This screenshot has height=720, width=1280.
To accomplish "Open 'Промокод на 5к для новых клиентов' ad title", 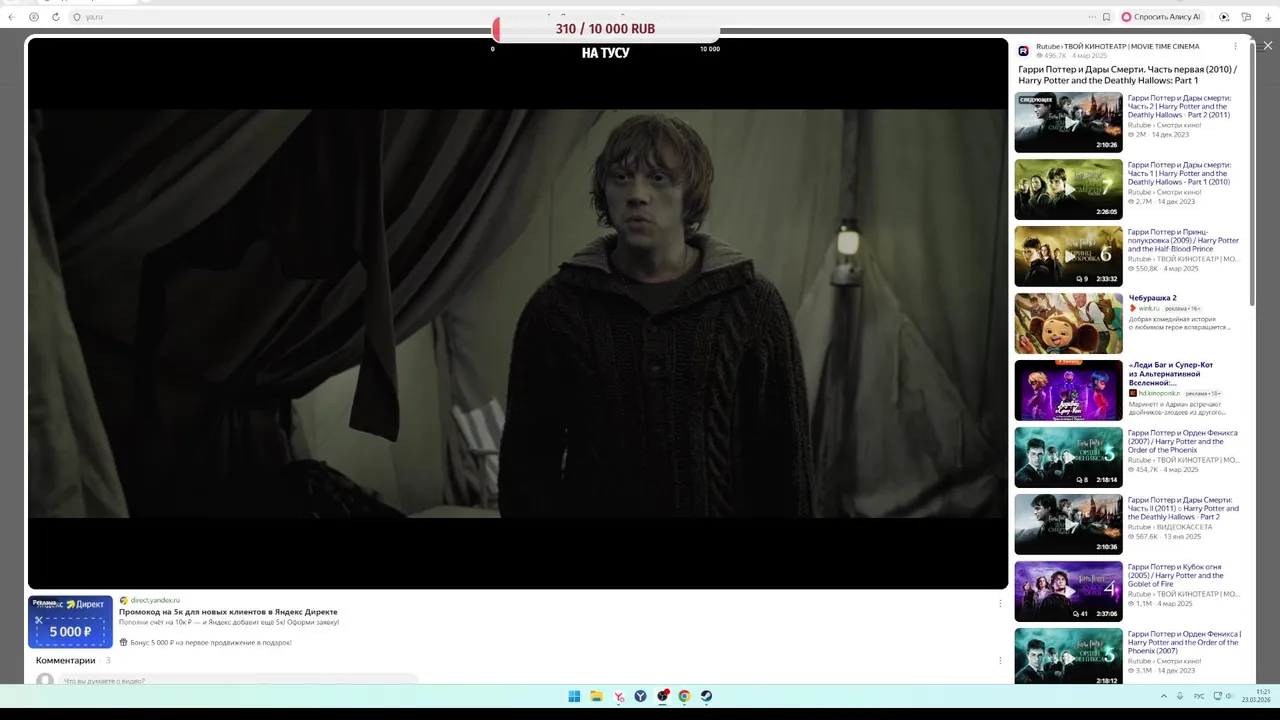I will 228,611.
